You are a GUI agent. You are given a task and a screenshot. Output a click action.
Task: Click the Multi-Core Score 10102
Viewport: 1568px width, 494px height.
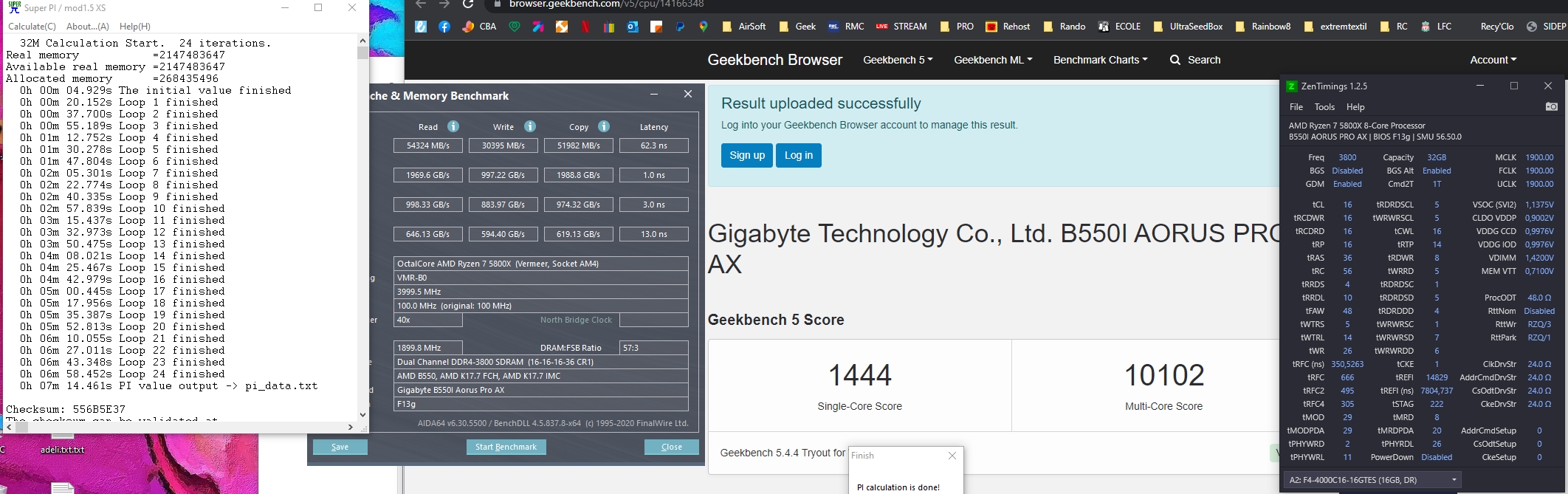(1164, 375)
